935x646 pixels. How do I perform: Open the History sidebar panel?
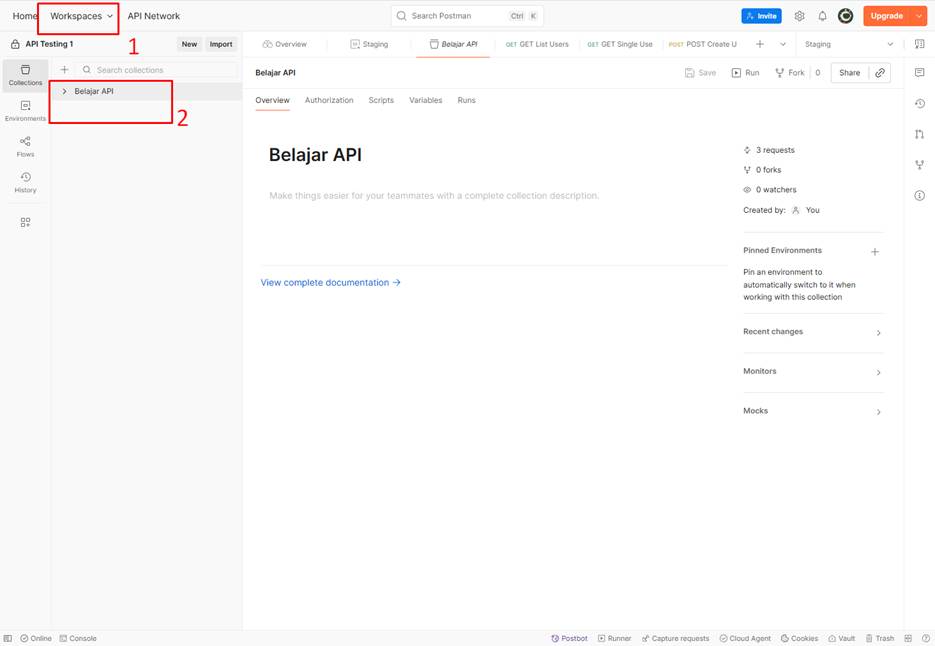point(25,182)
